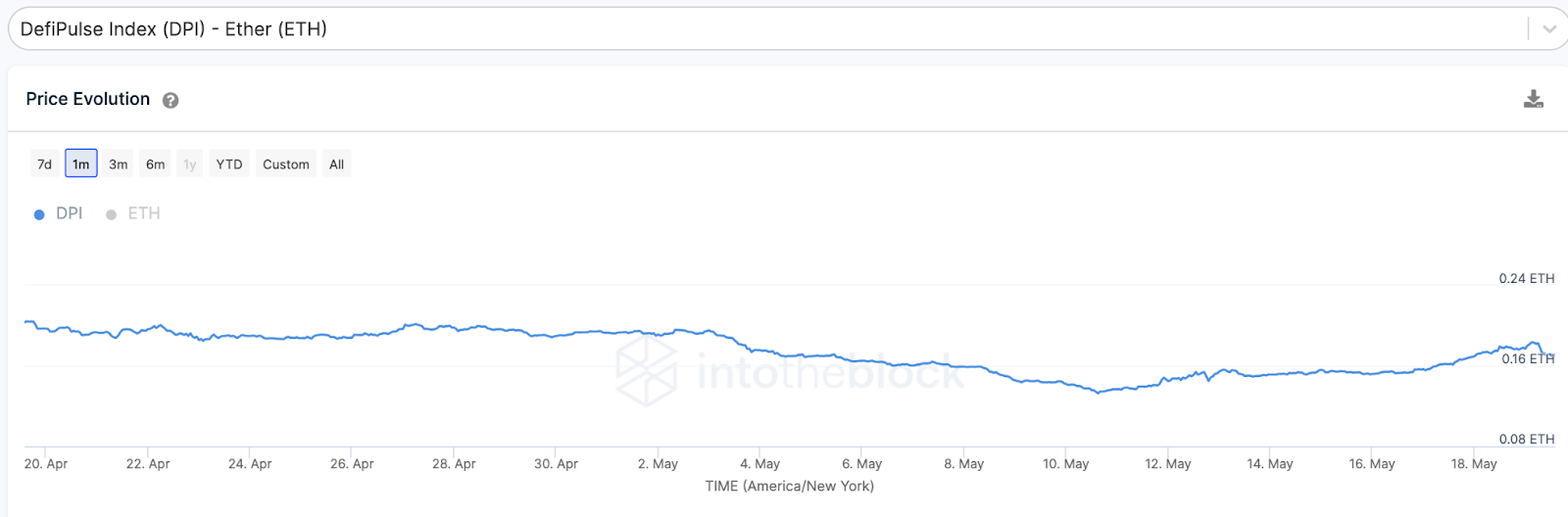This screenshot has width=1568, height=517.
Task: Click the gray ETH legend dot
Action: point(111,214)
